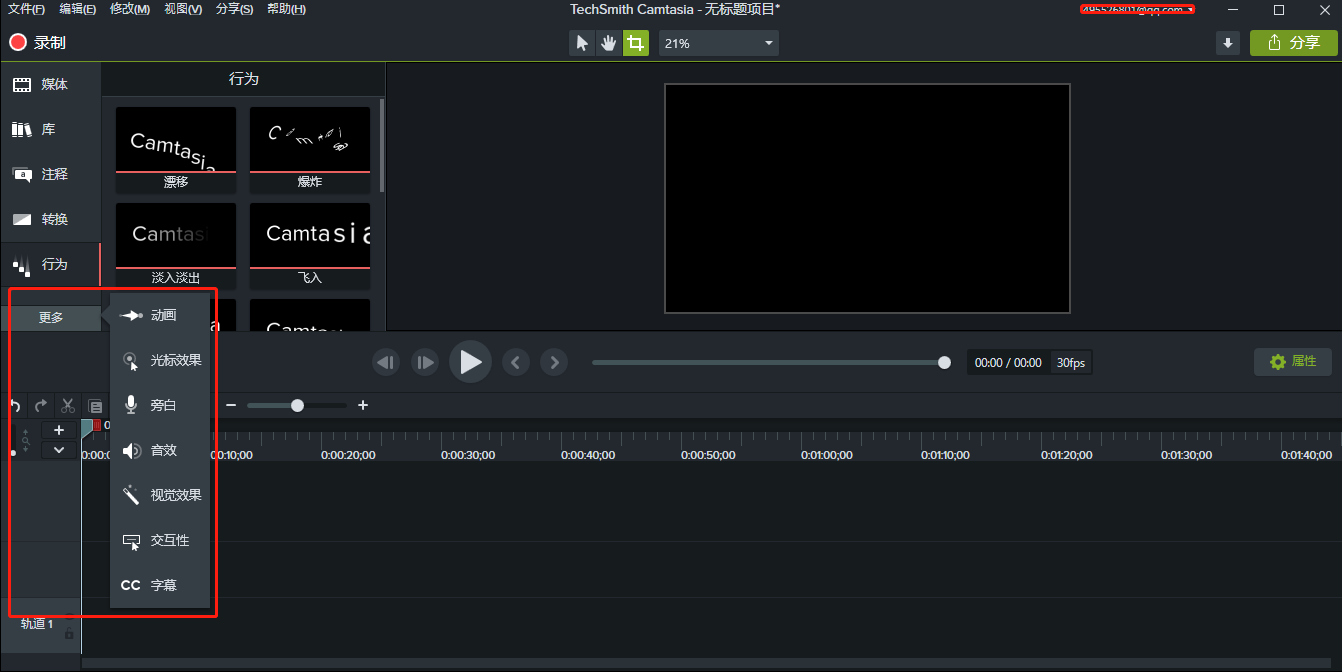Click the timeline zoom out minus icon

click(231, 405)
